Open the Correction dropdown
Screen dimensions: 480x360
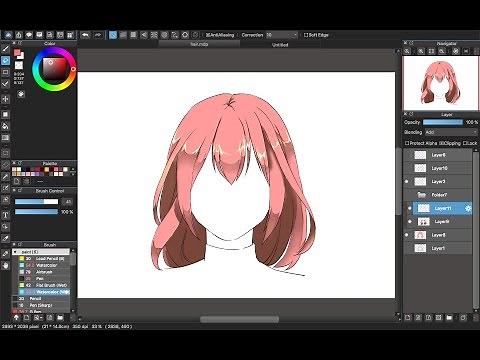click(282, 35)
